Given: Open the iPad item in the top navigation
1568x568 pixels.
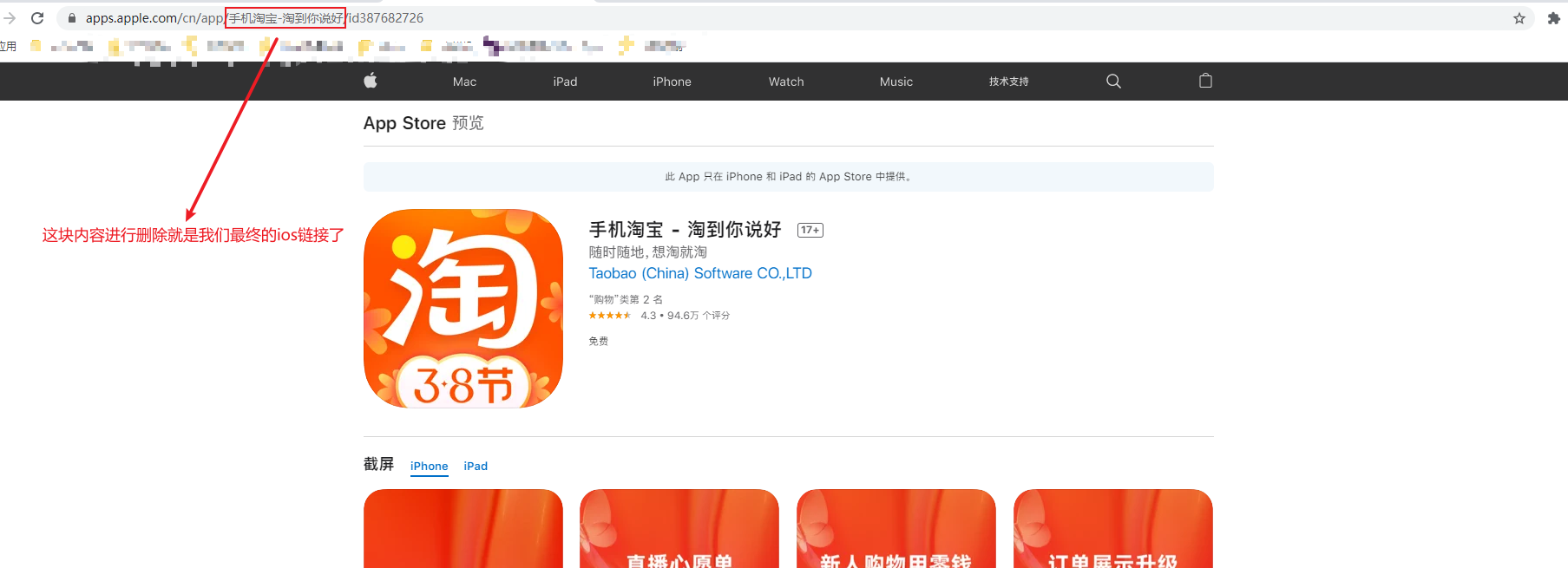Looking at the screenshot, I should pyautogui.click(x=565, y=82).
